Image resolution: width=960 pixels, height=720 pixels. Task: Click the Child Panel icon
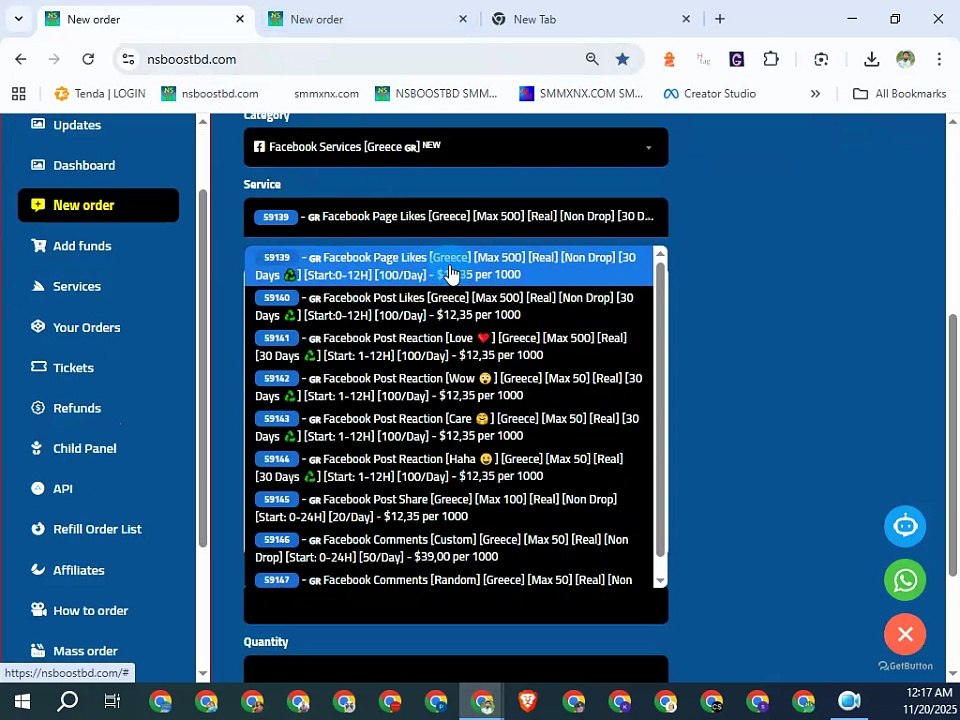click(x=37, y=448)
